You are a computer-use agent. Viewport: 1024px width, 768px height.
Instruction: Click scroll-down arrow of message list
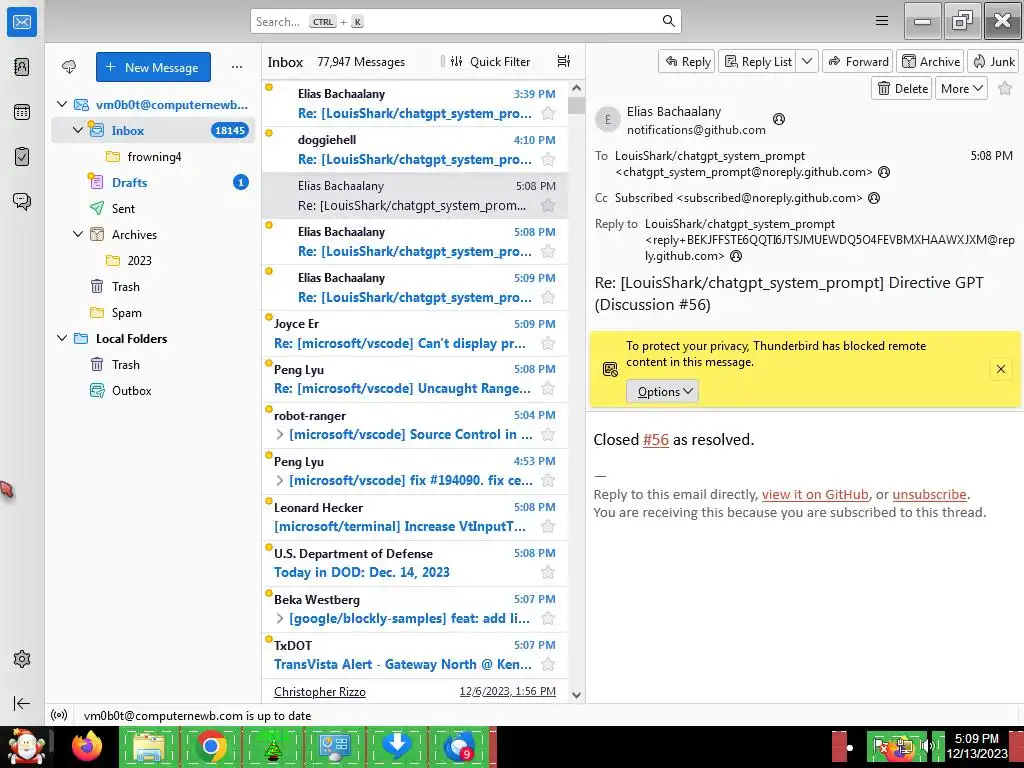pos(576,695)
